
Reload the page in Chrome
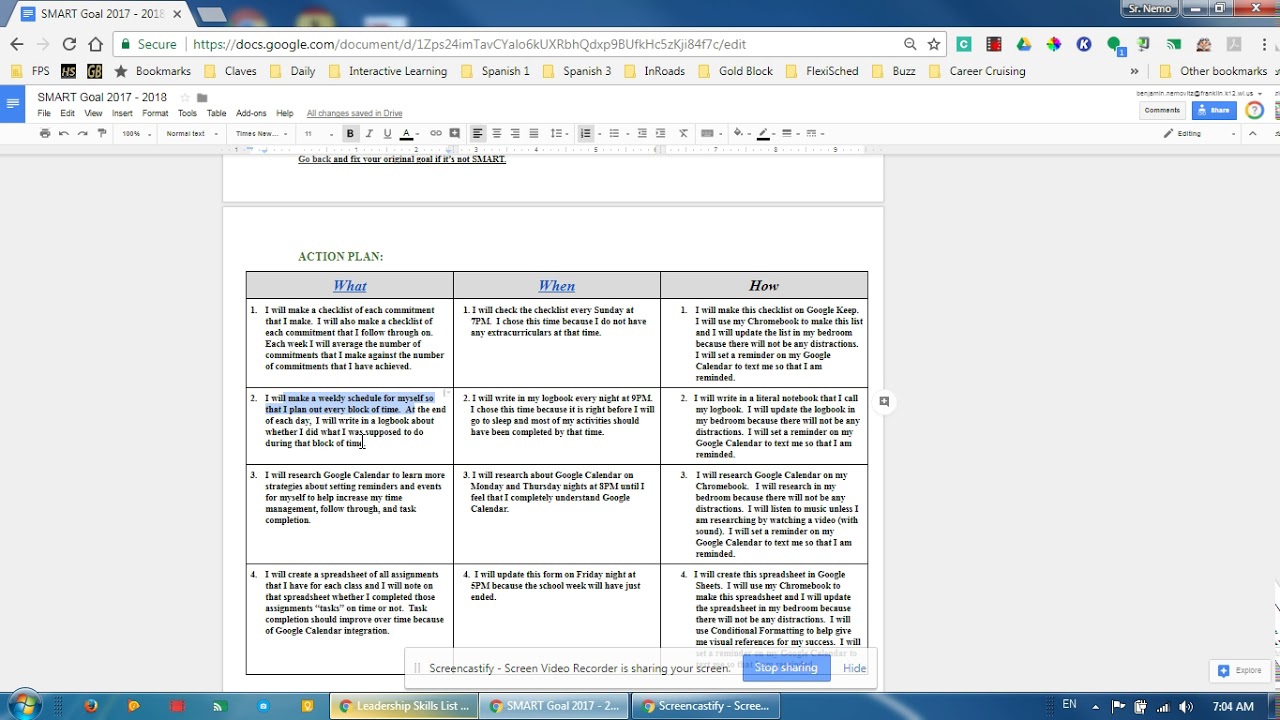[69, 44]
